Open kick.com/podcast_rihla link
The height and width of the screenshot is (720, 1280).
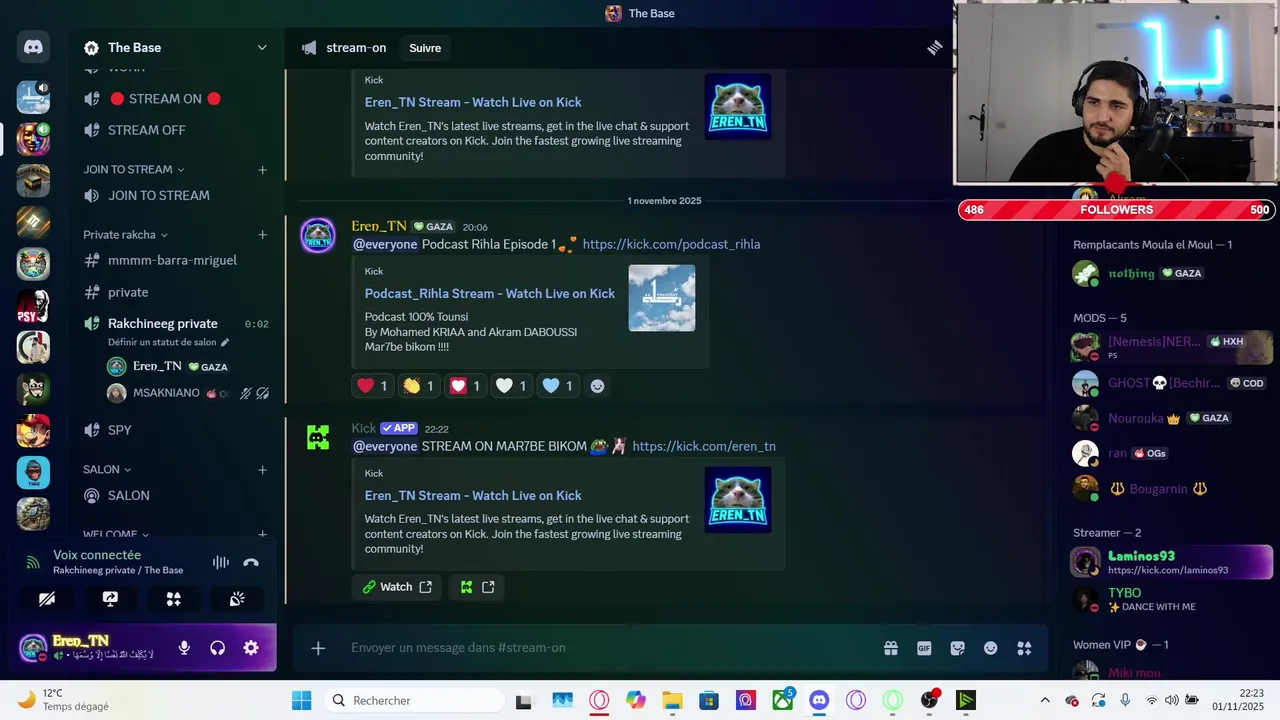click(x=671, y=244)
